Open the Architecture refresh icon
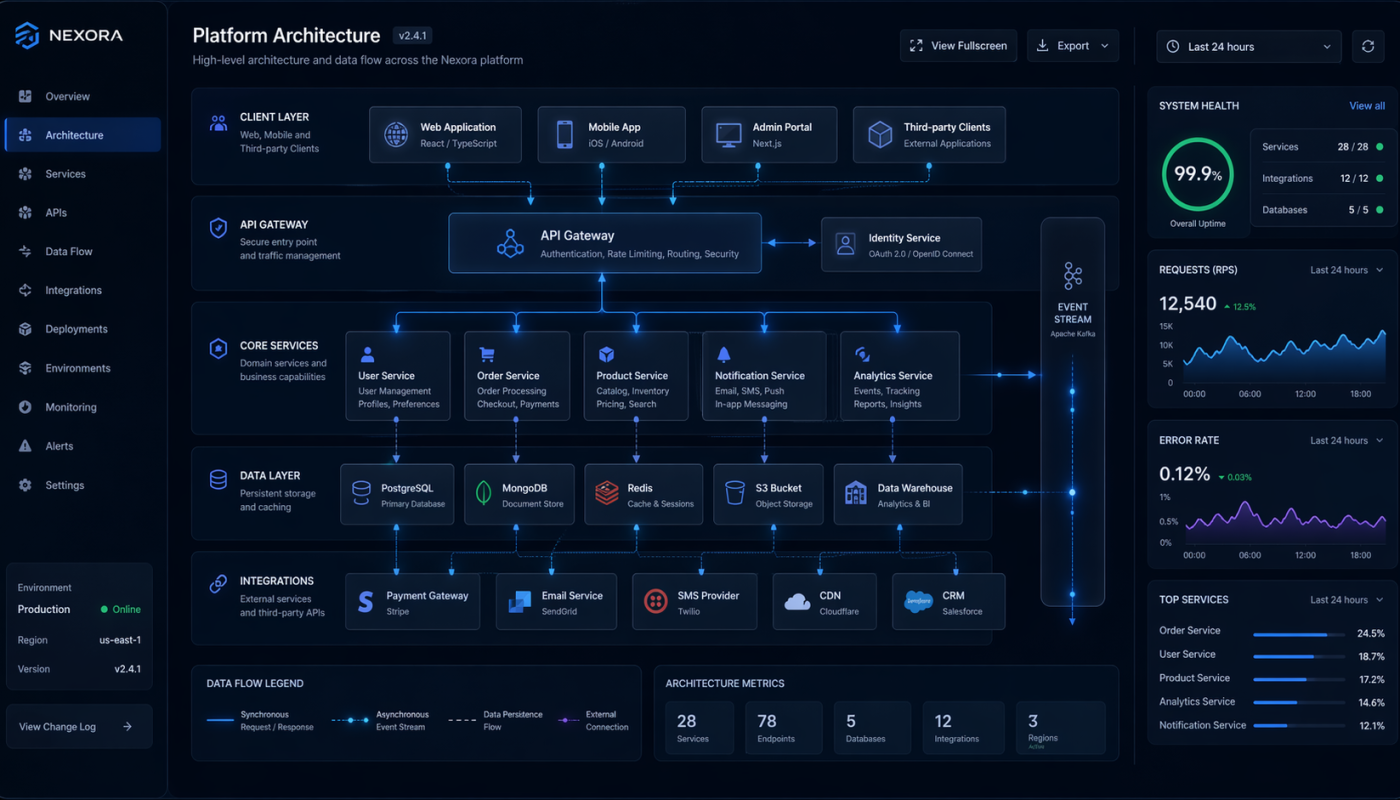The height and width of the screenshot is (800, 1400). point(1368,46)
